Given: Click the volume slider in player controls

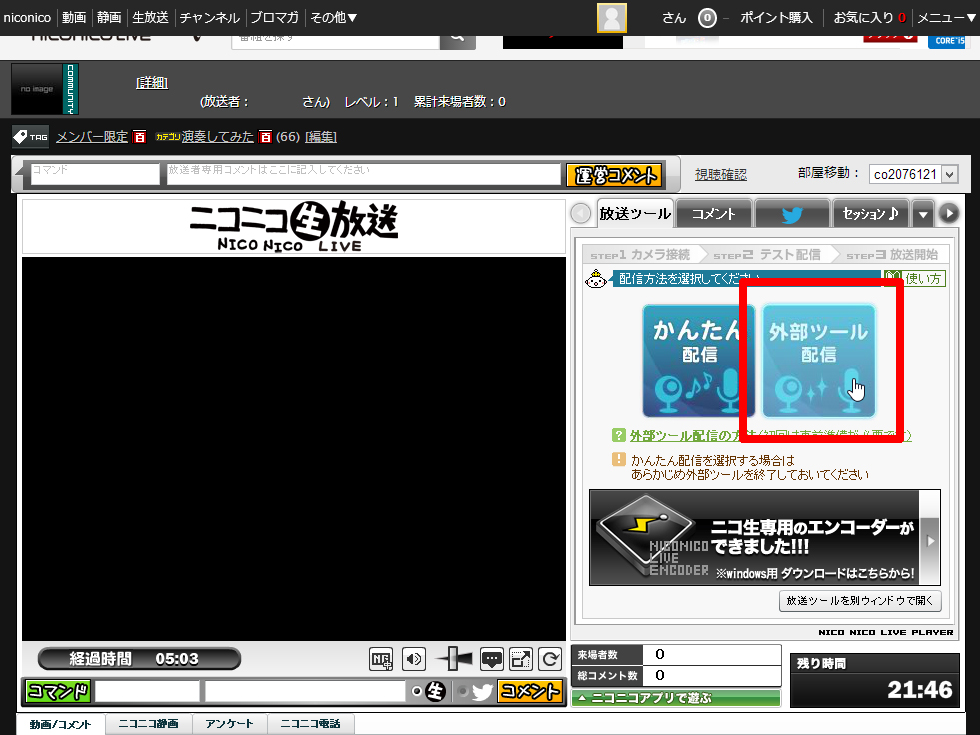Looking at the screenshot, I should point(454,659).
